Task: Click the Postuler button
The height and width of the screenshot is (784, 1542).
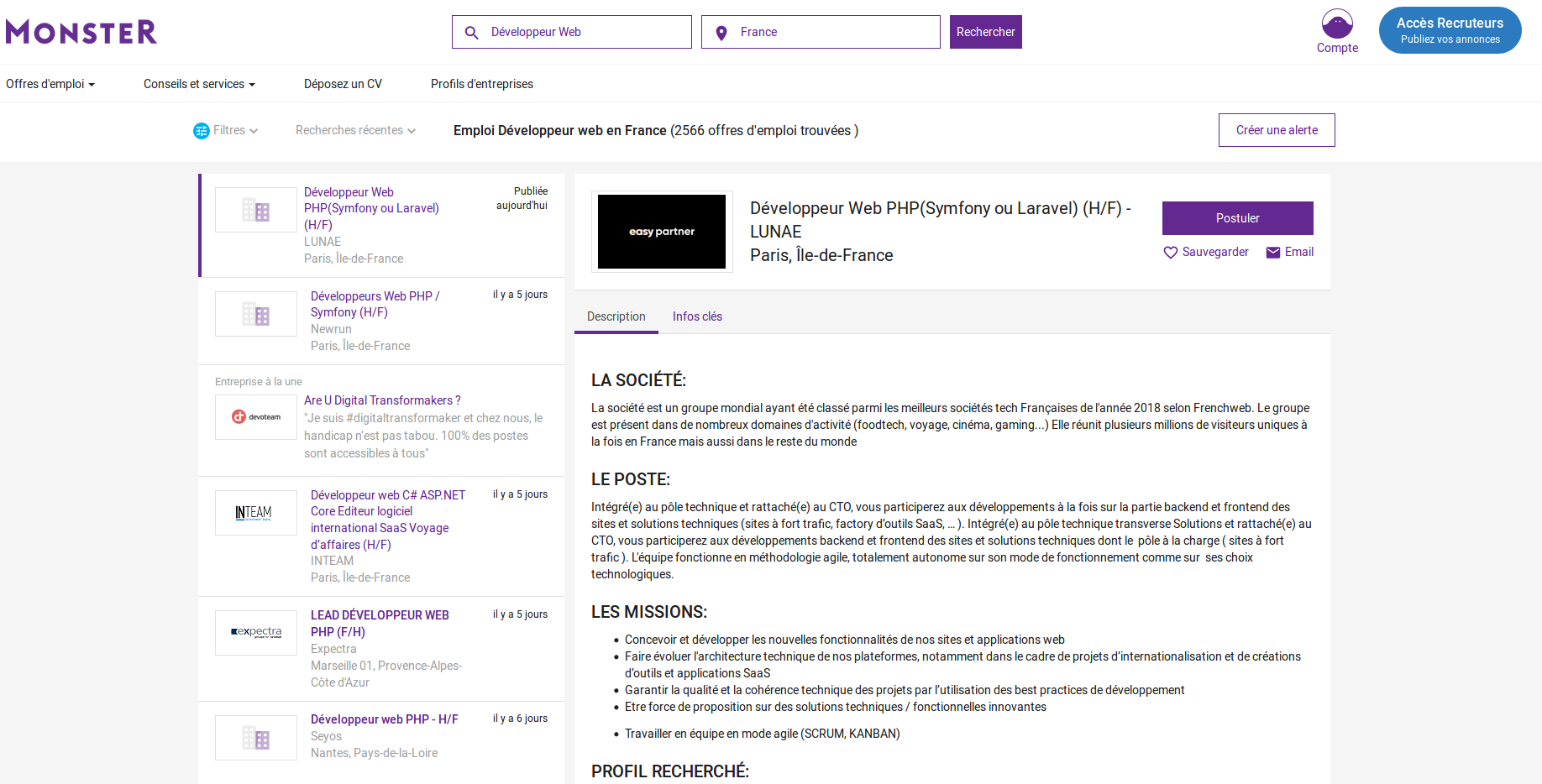Action: (1238, 218)
